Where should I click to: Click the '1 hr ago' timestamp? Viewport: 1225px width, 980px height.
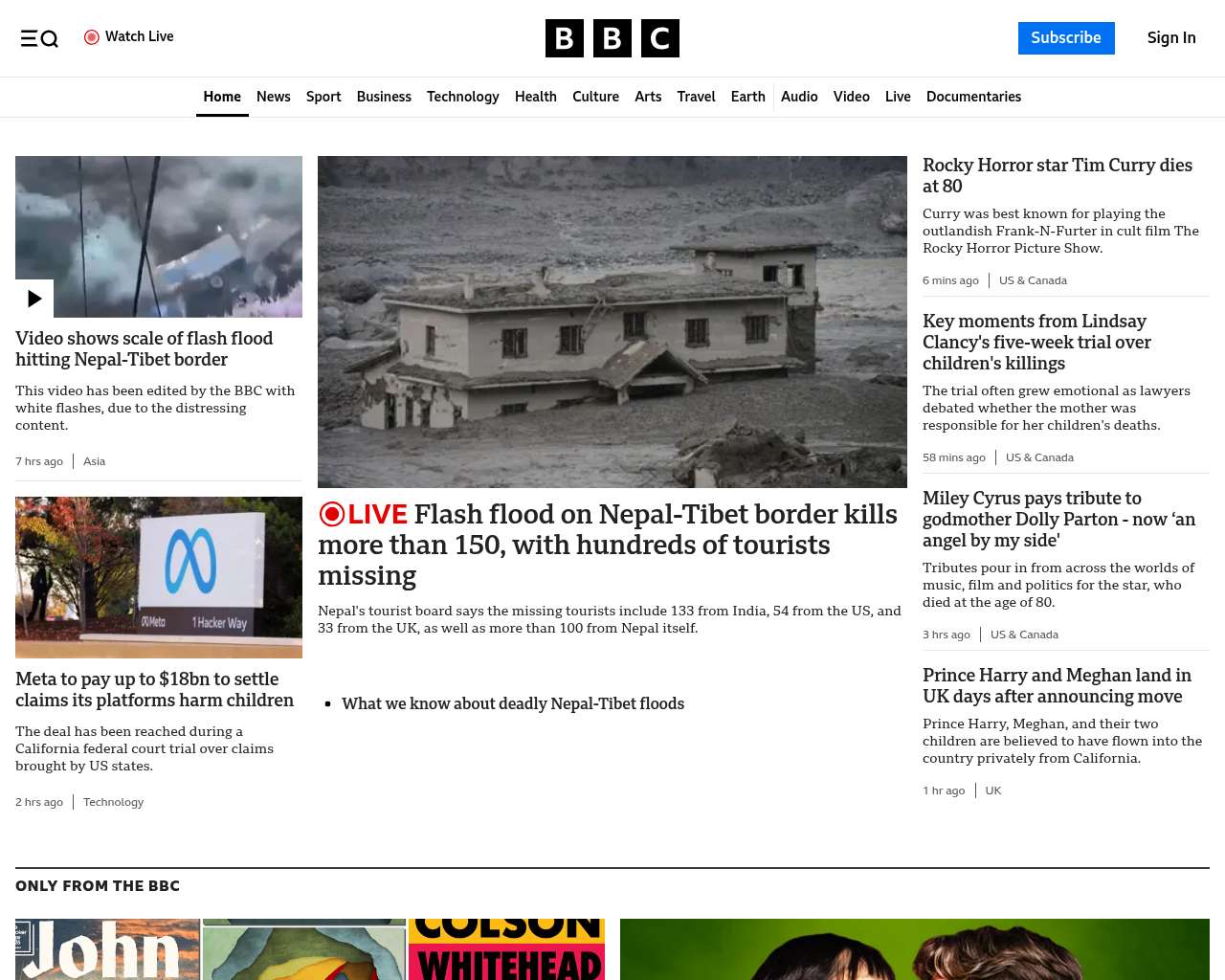click(x=944, y=791)
